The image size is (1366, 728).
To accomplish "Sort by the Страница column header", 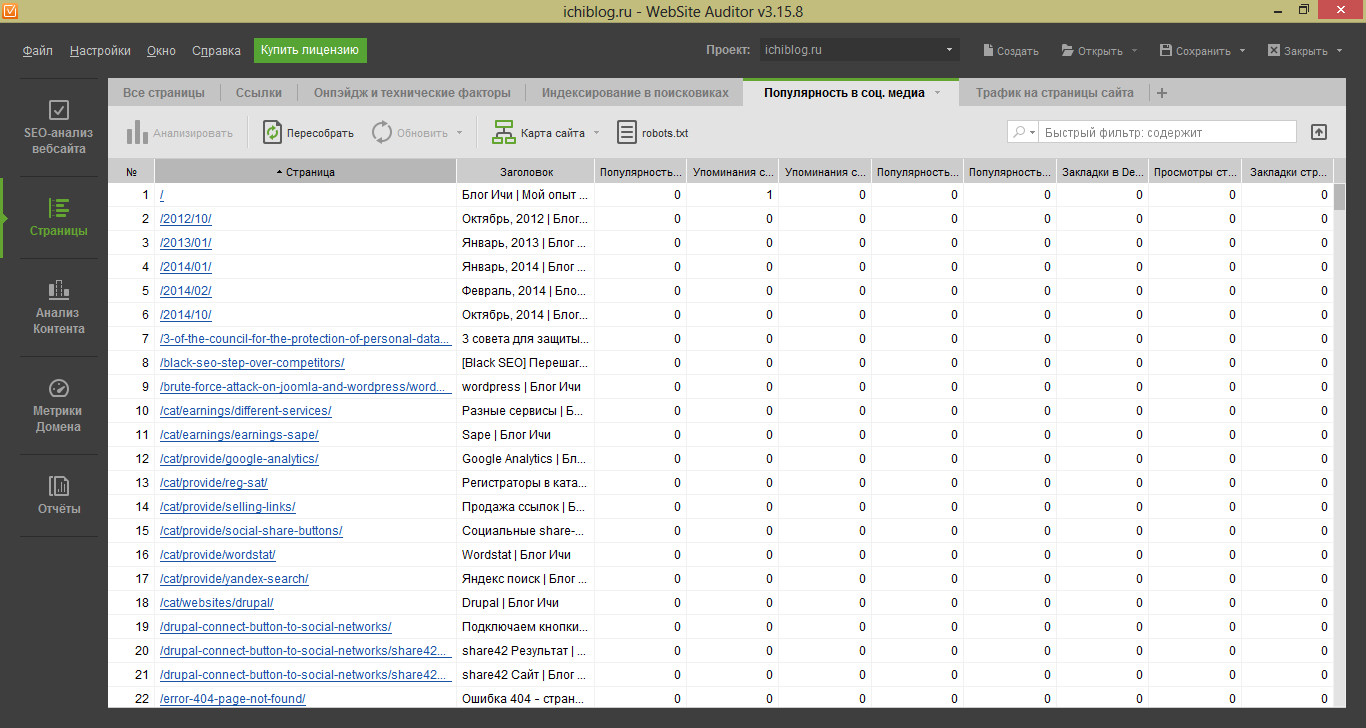I will (306, 172).
